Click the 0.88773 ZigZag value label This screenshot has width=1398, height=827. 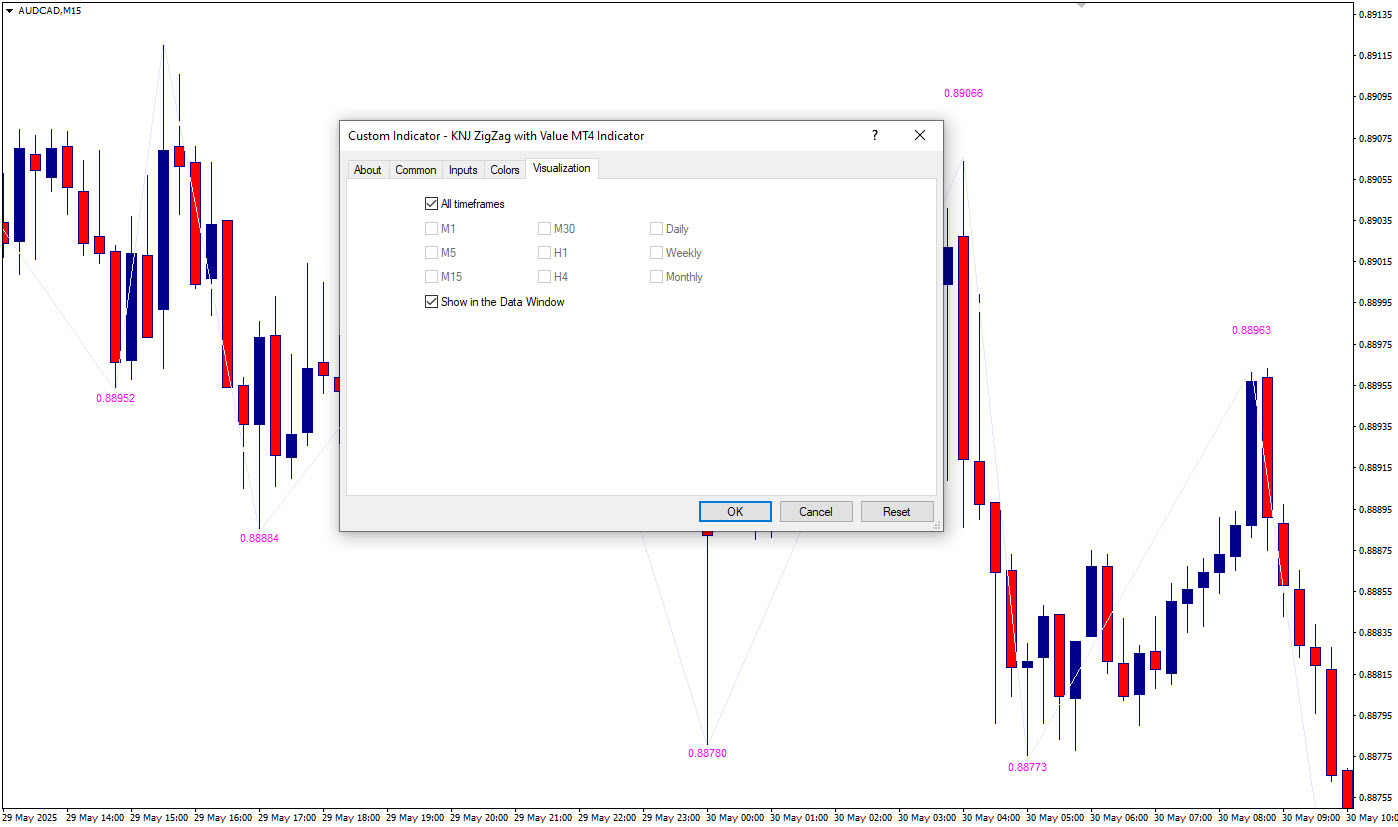point(1027,768)
